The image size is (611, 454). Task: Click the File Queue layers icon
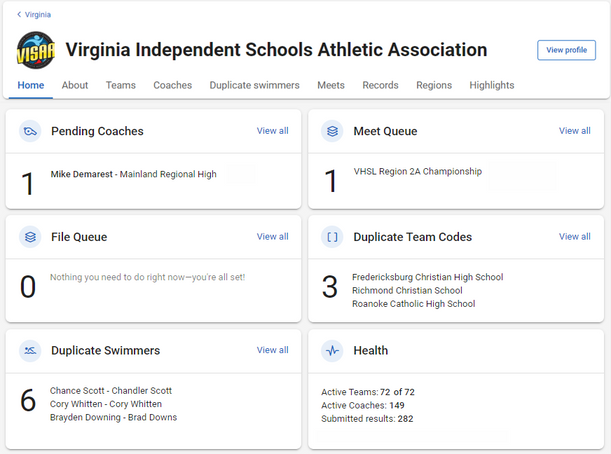click(x=30, y=237)
